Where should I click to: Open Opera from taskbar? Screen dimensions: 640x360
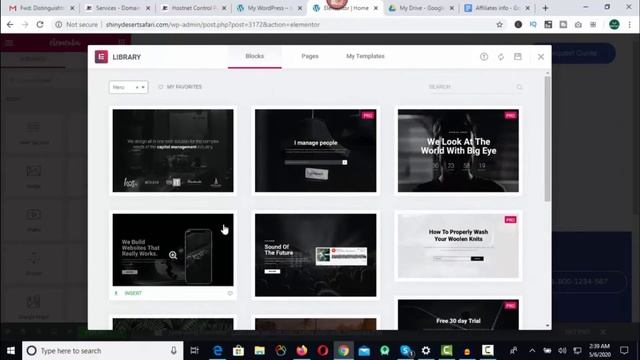coord(322,350)
